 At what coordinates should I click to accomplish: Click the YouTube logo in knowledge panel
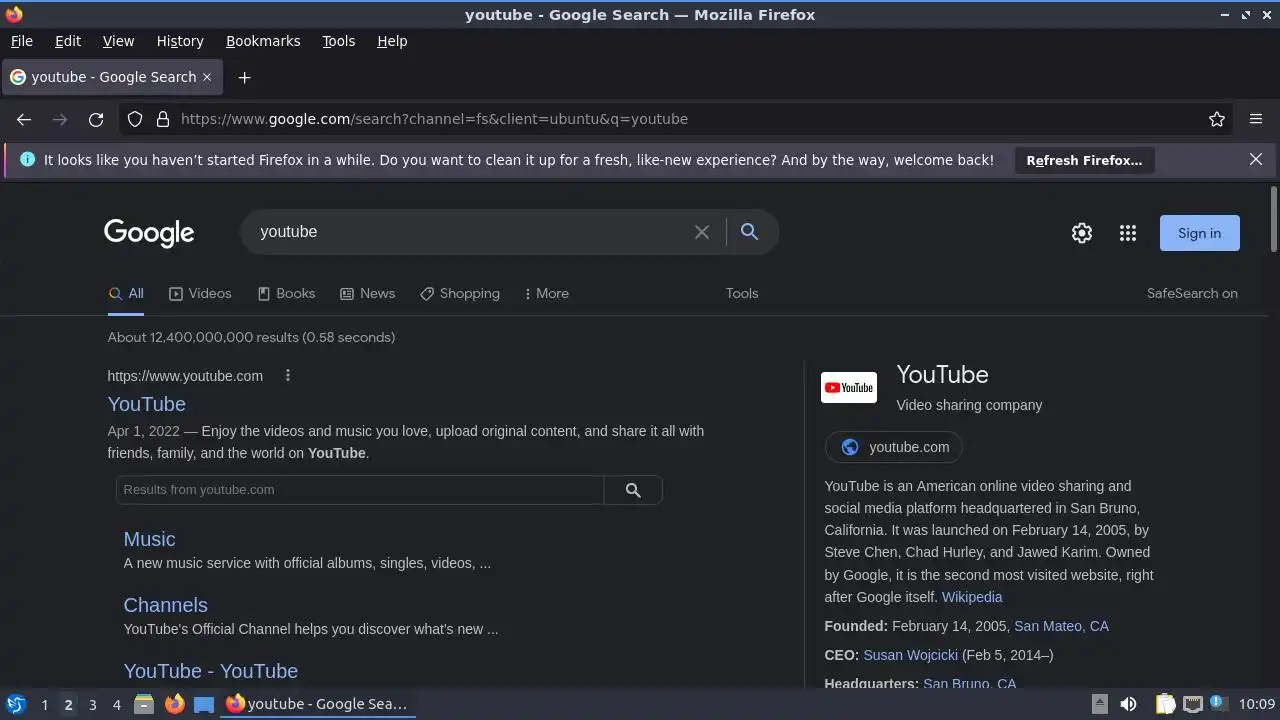click(x=849, y=388)
